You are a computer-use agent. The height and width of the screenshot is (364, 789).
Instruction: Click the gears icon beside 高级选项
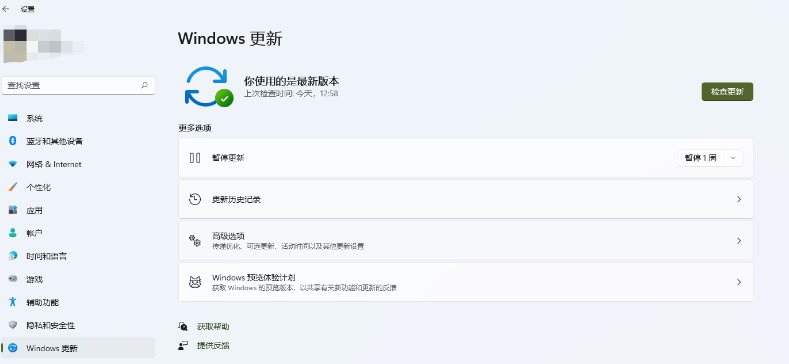[x=195, y=241]
